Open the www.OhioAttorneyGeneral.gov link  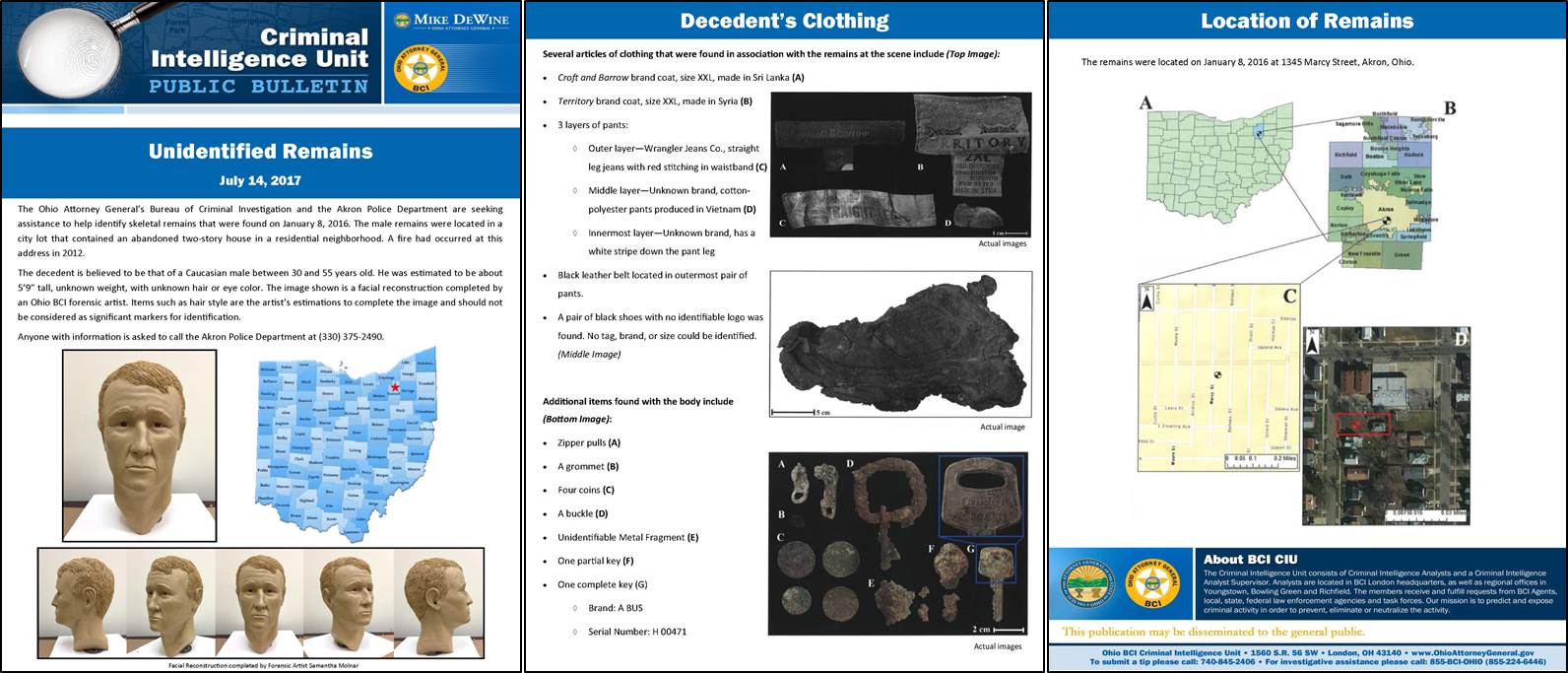(x=1471, y=653)
